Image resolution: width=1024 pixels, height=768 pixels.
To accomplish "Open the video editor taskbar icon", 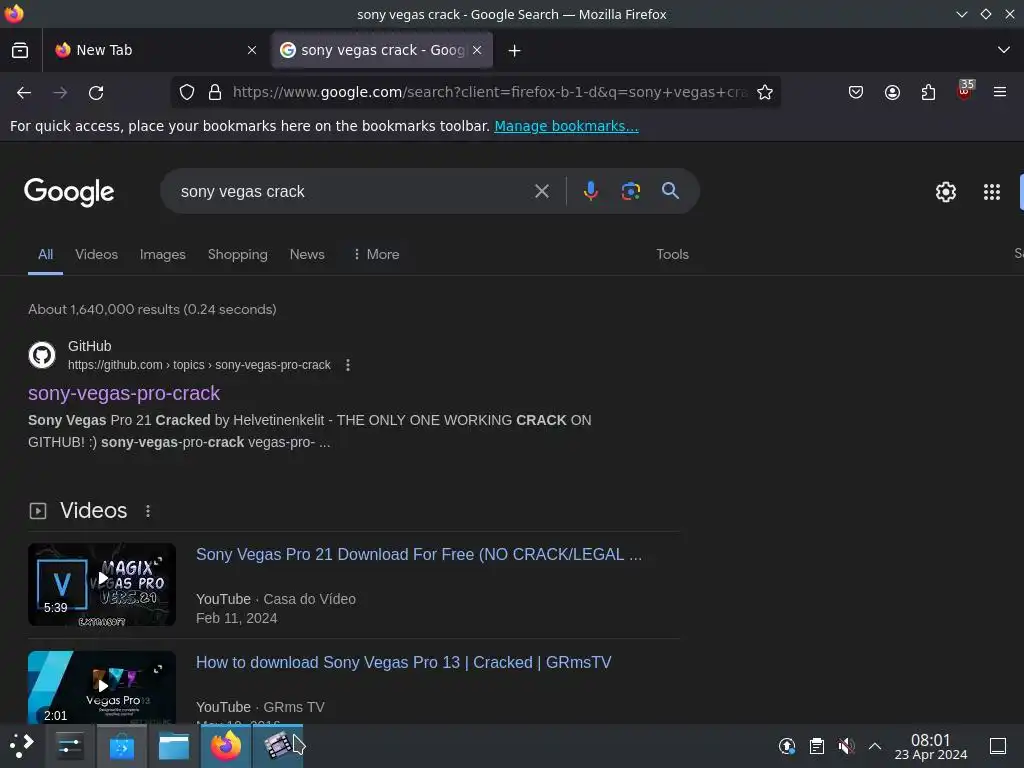I will click(278, 746).
